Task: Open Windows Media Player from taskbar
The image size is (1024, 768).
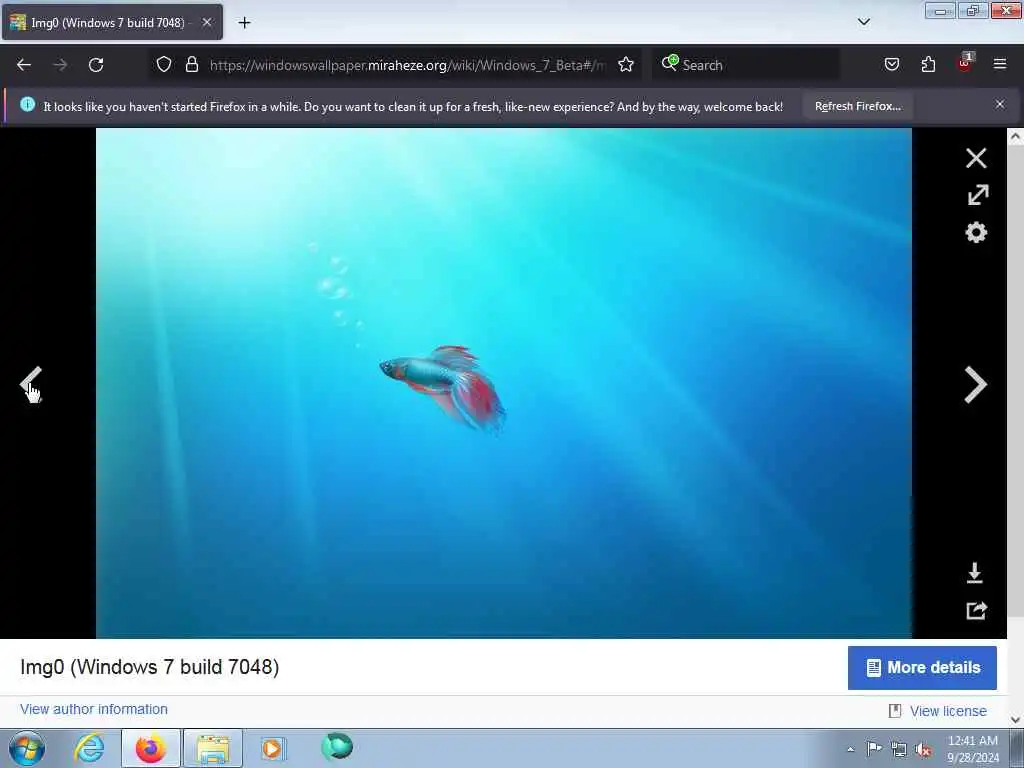Action: click(x=273, y=748)
